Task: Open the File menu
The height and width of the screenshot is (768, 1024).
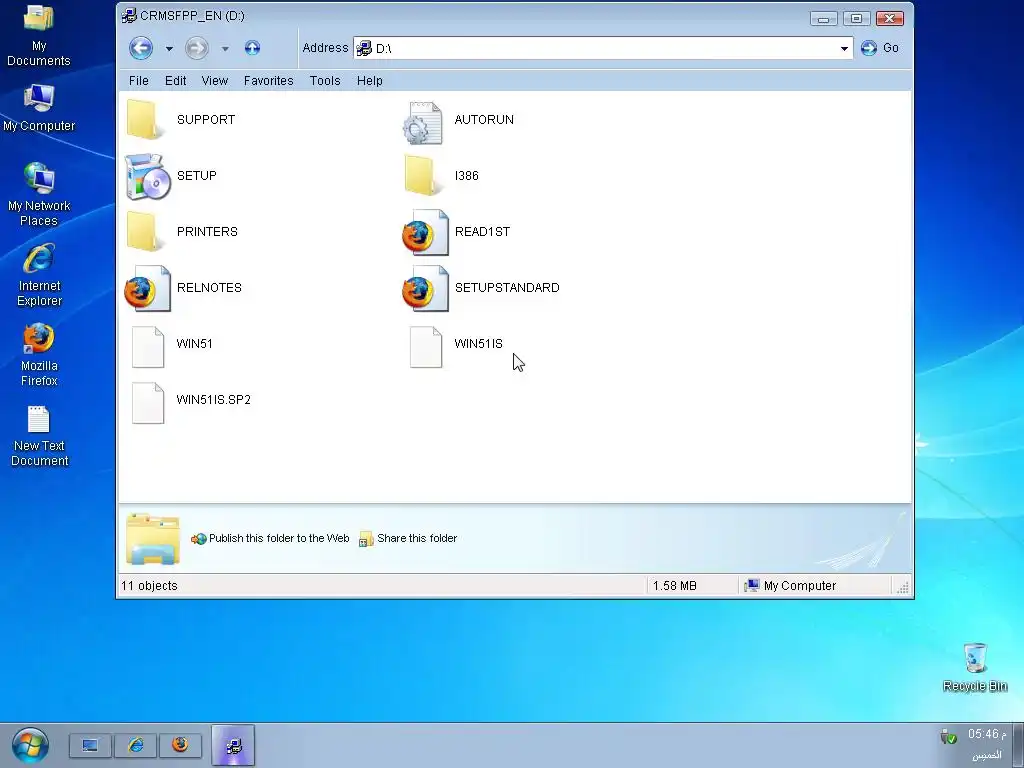Action: point(138,80)
